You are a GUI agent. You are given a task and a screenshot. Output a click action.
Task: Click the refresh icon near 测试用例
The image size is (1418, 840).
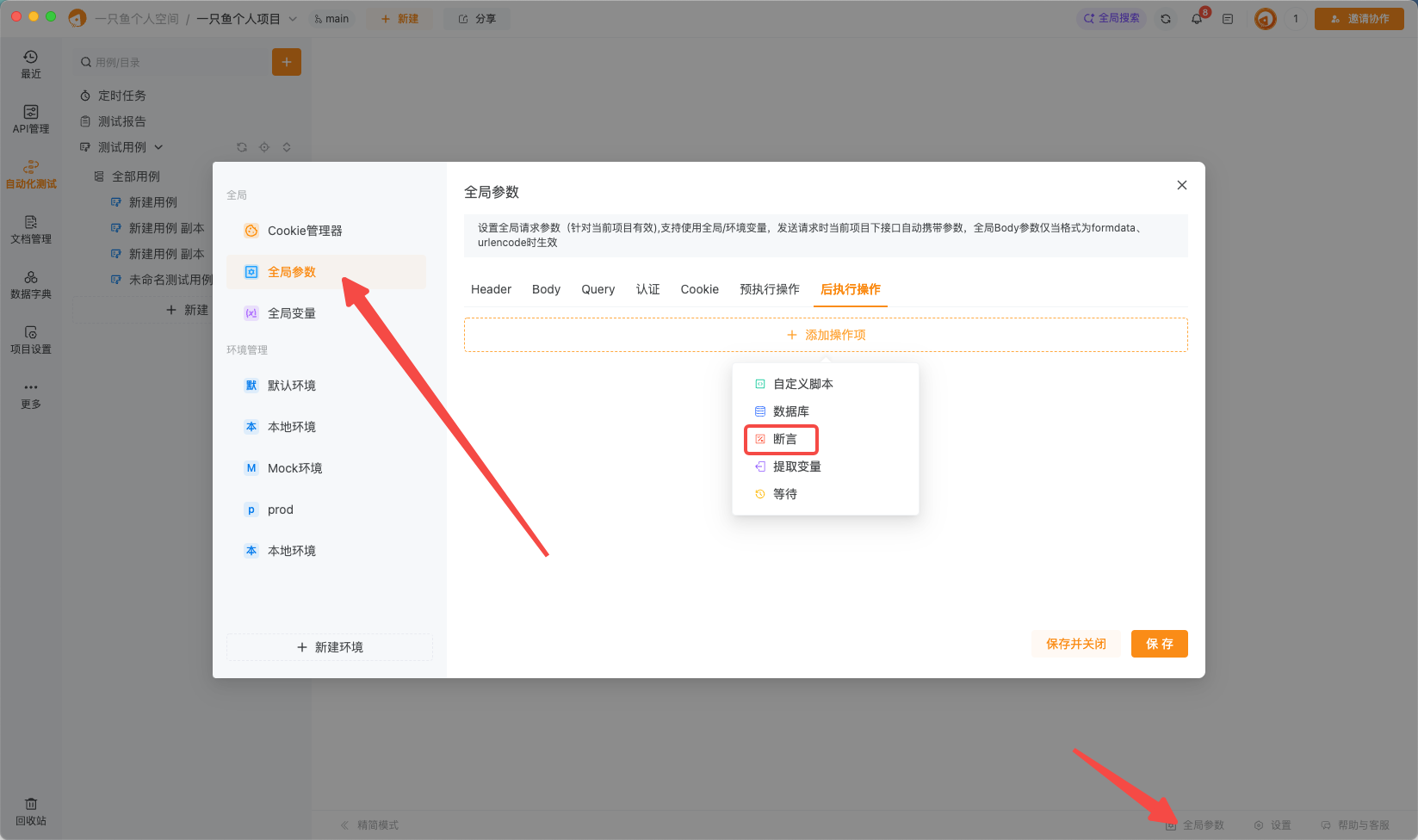(x=241, y=146)
